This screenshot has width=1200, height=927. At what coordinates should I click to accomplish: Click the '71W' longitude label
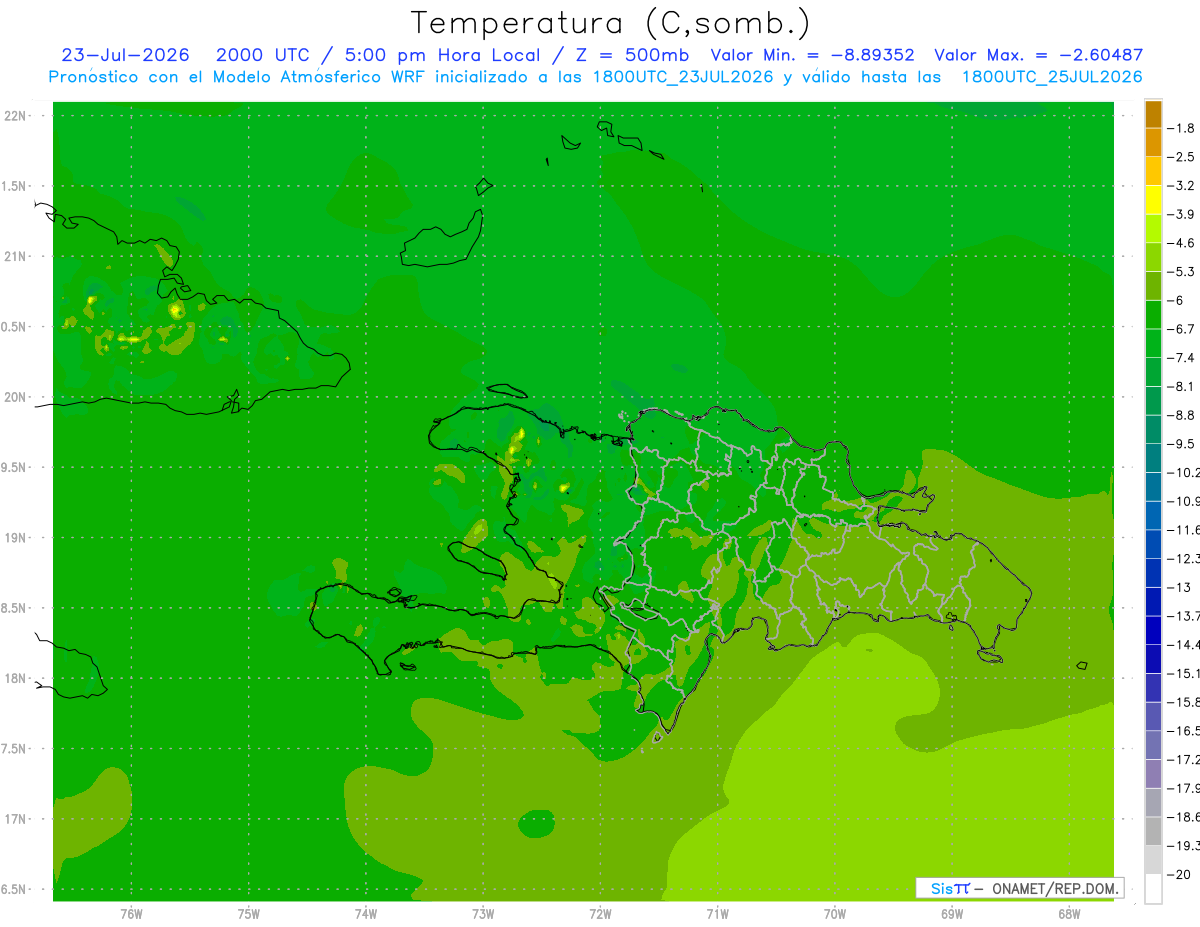(717, 914)
